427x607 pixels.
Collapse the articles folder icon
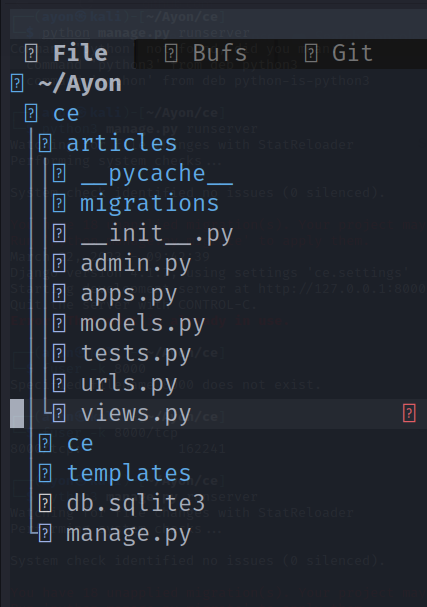click(x=45, y=143)
